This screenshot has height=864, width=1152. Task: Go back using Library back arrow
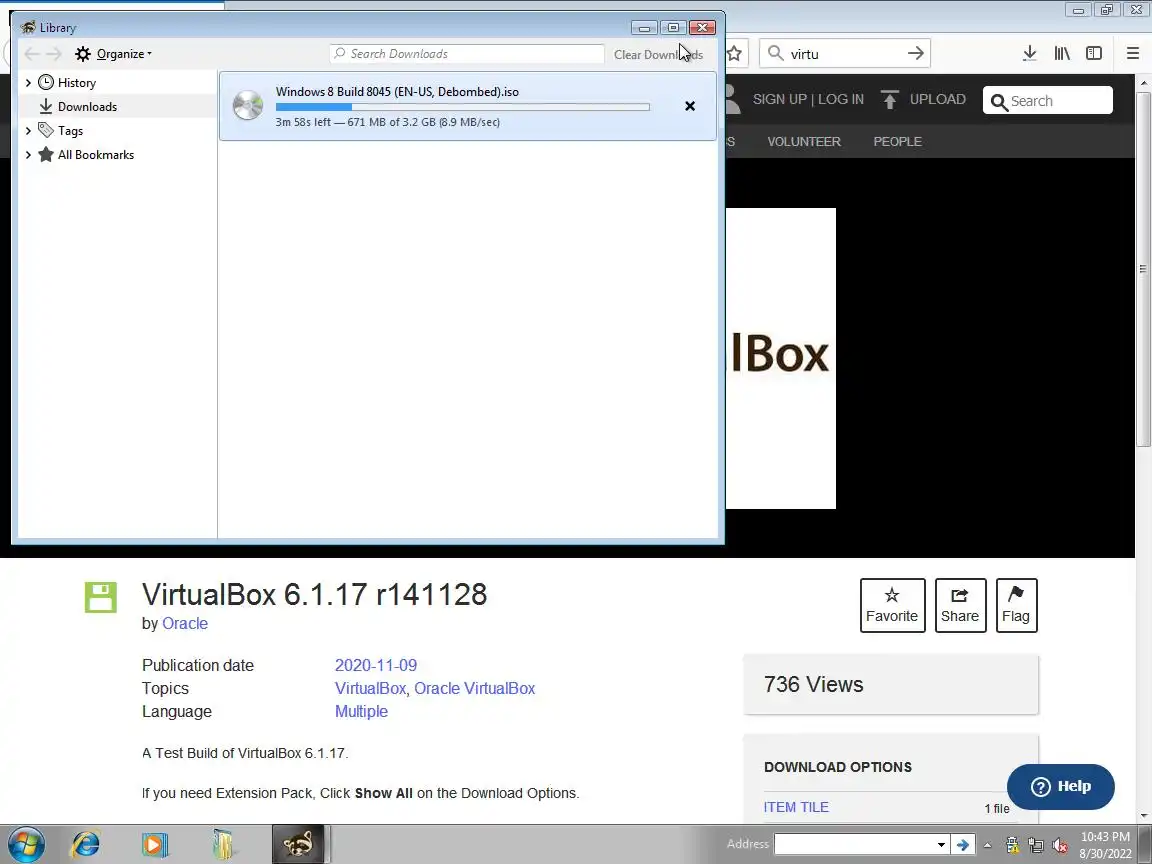(x=32, y=54)
